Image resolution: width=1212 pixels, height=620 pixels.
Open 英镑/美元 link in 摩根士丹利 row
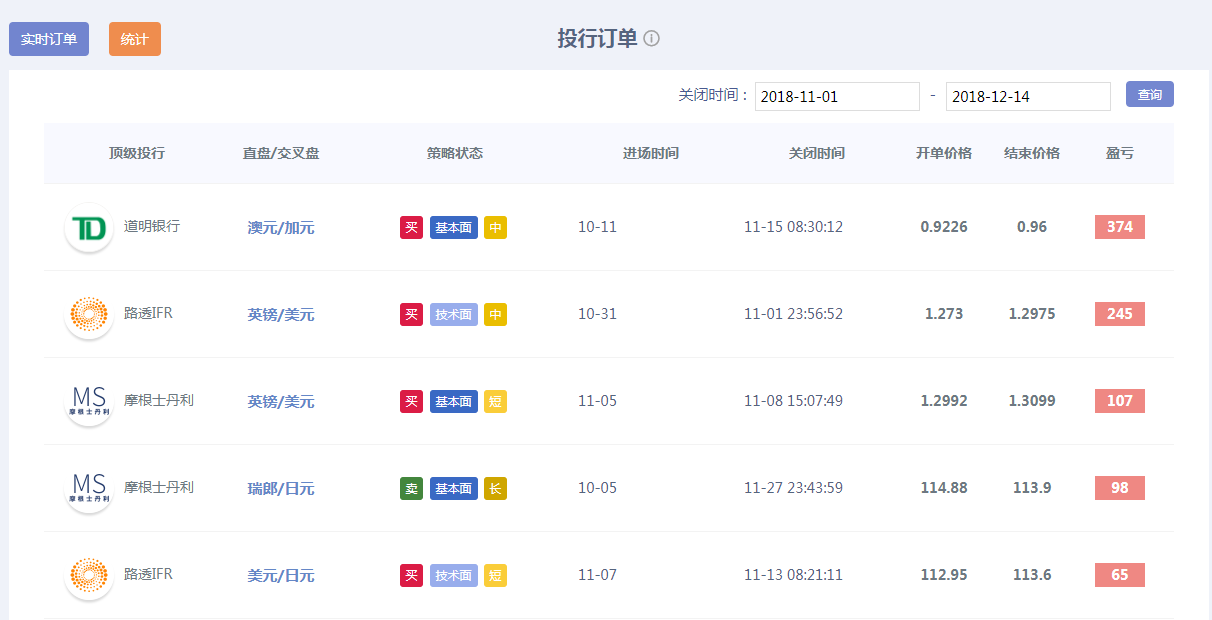(x=281, y=401)
